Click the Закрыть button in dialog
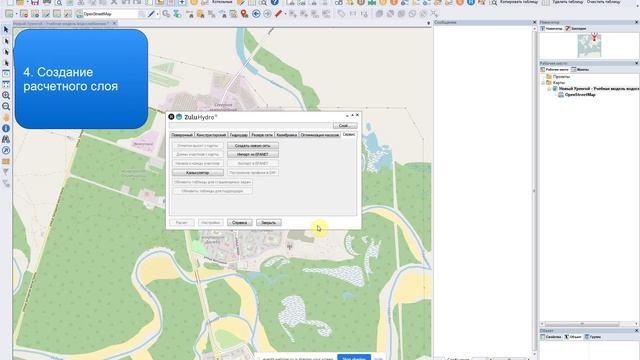This screenshot has width=640, height=360. pyautogui.click(x=269, y=222)
